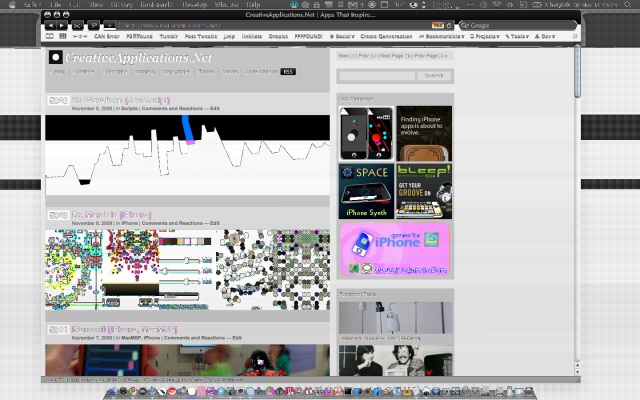
Task: Open the Droplet bookmark
Action: click(x=278, y=36)
